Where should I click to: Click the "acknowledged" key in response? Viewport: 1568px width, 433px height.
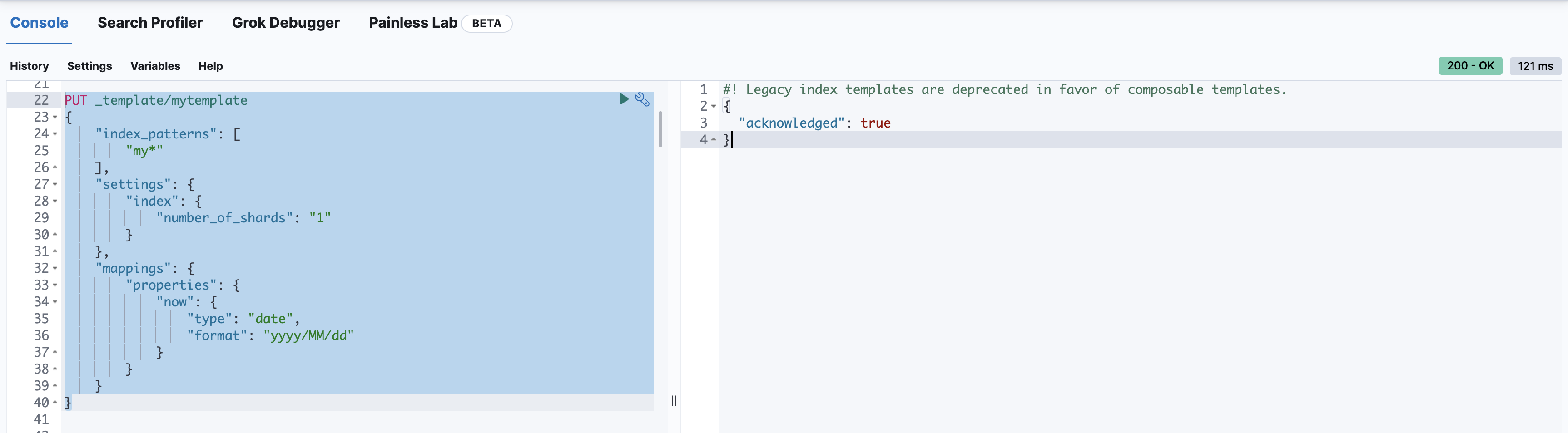point(791,123)
